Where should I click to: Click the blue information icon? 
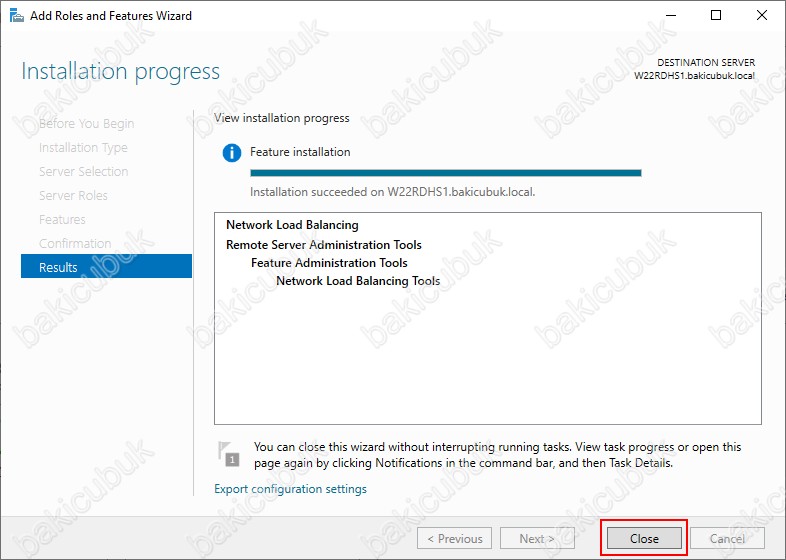[232, 152]
